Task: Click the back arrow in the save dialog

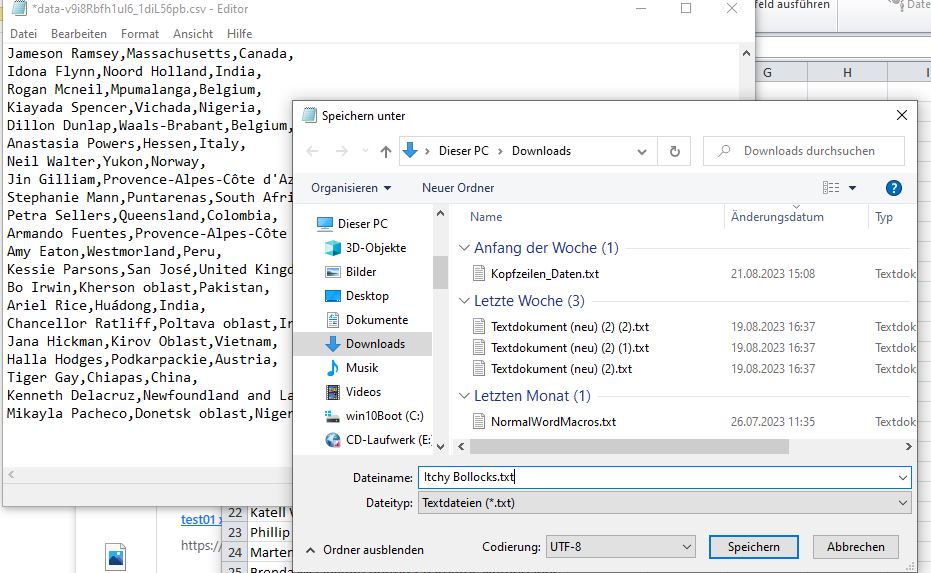Action: (312, 151)
